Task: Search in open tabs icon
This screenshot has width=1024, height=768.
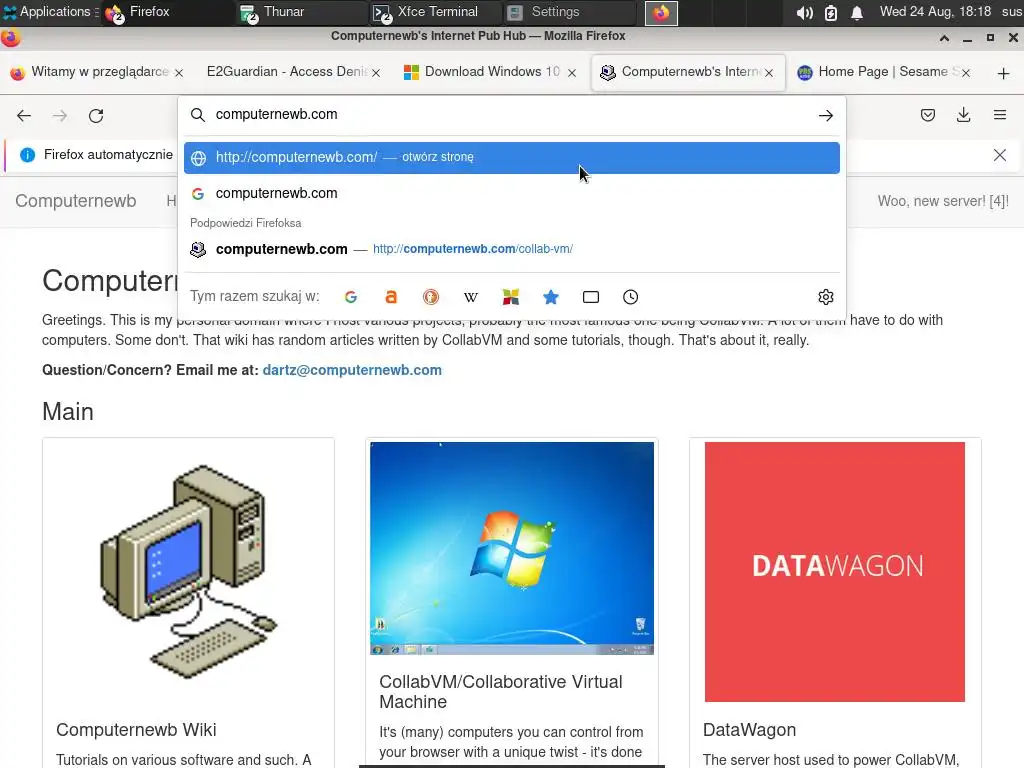Action: click(x=590, y=297)
